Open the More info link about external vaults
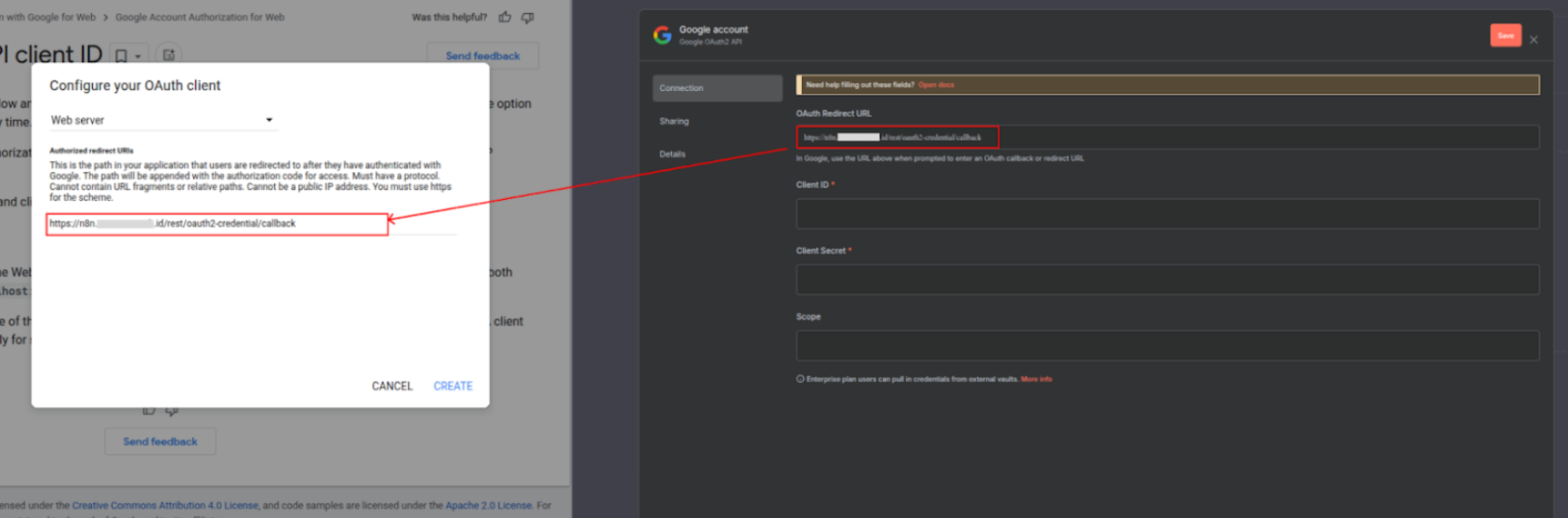This screenshot has width=1568, height=518. (x=1036, y=379)
